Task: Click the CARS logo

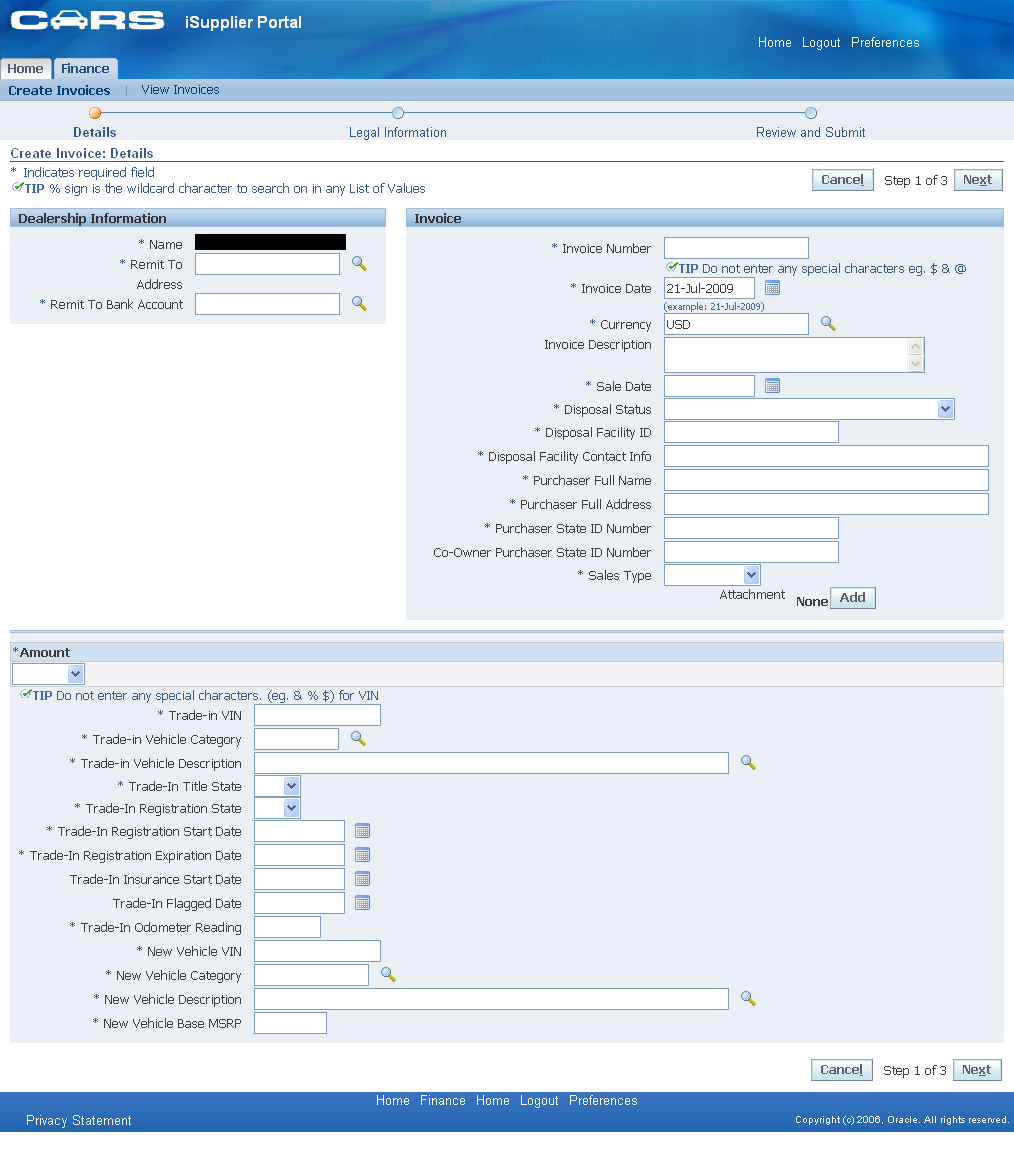Action: coord(87,21)
